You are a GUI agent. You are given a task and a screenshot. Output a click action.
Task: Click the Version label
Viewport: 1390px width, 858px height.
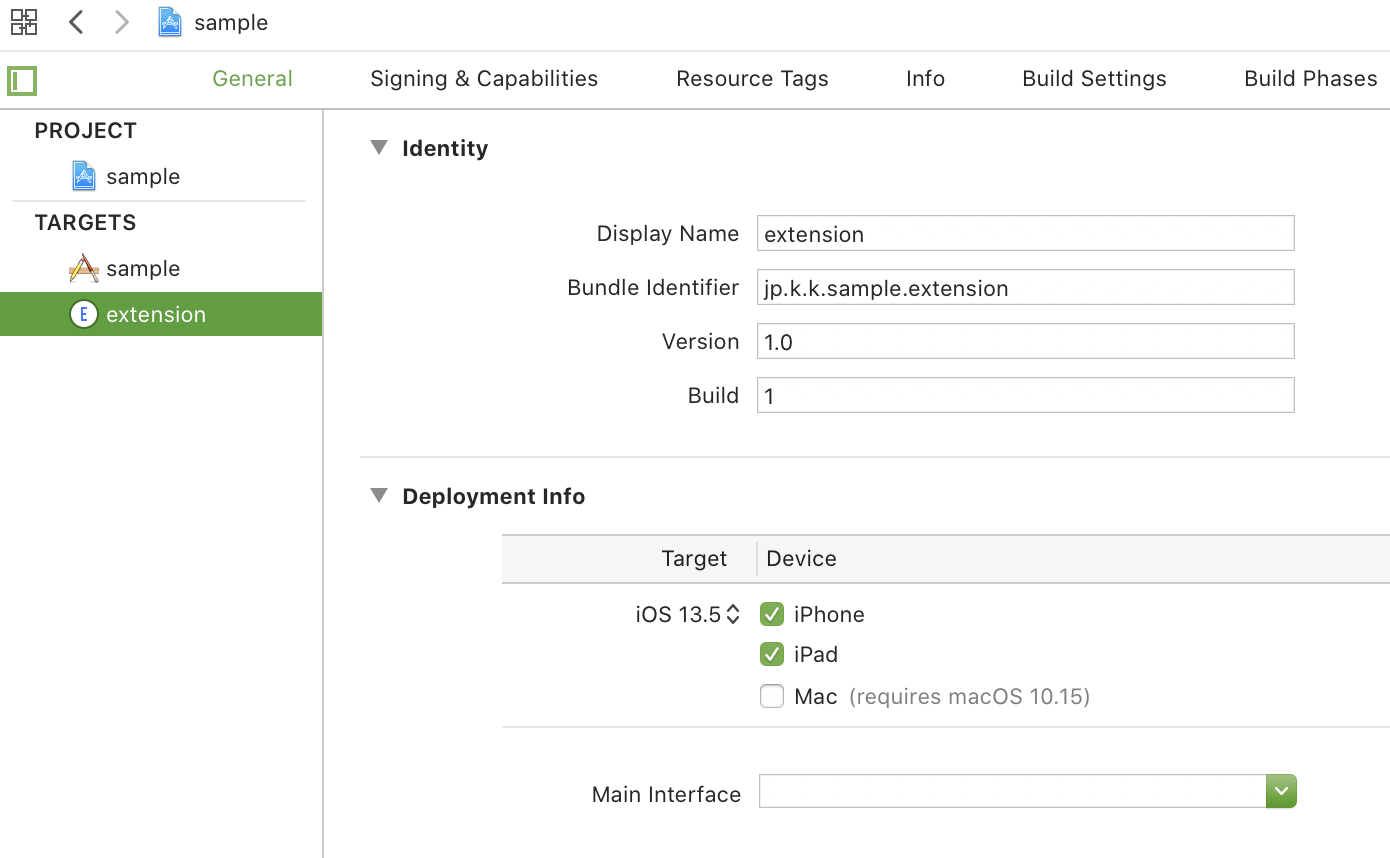click(x=700, y=341)
